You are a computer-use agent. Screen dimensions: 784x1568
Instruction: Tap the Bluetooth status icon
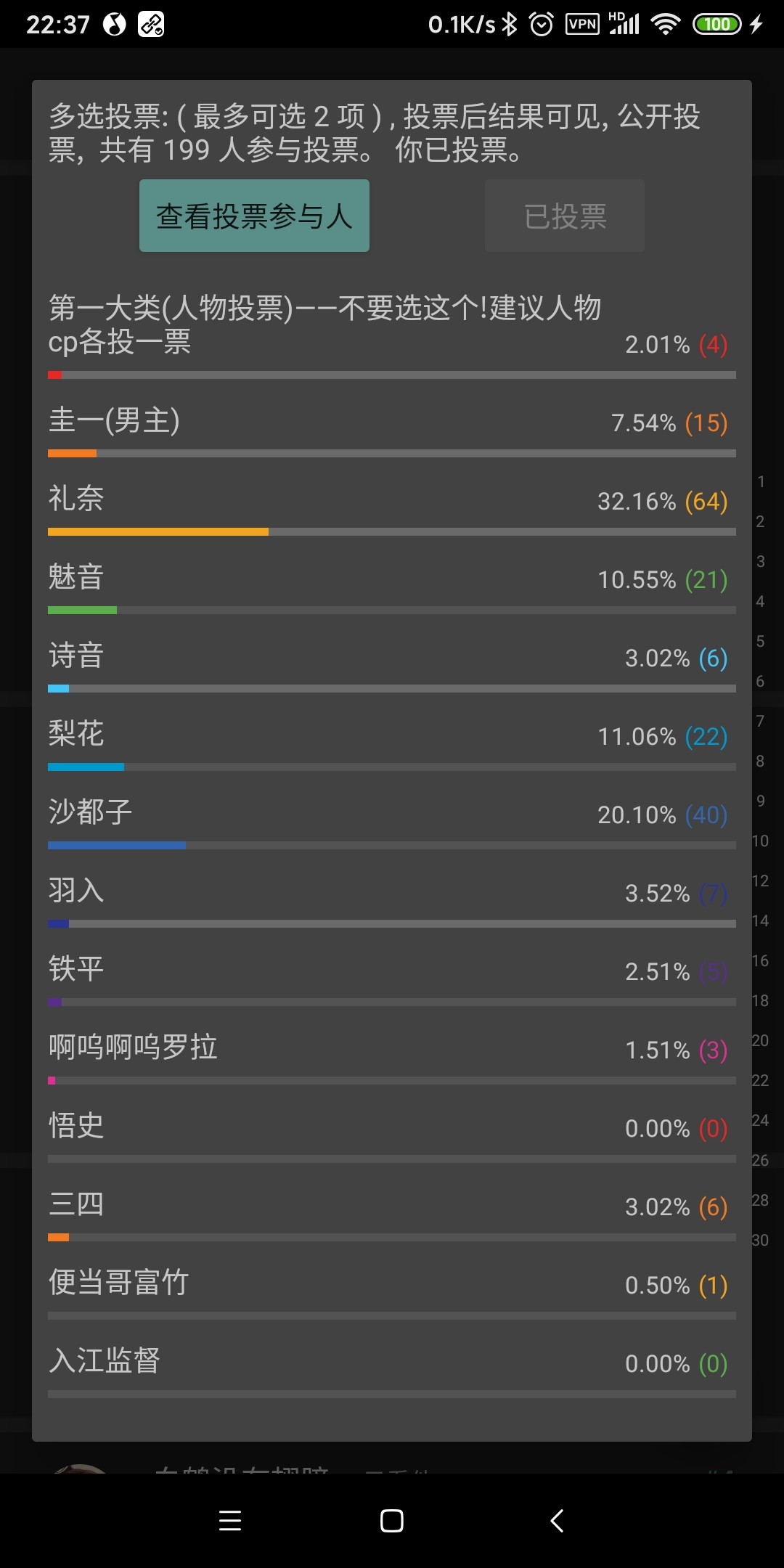coord(510,25)
